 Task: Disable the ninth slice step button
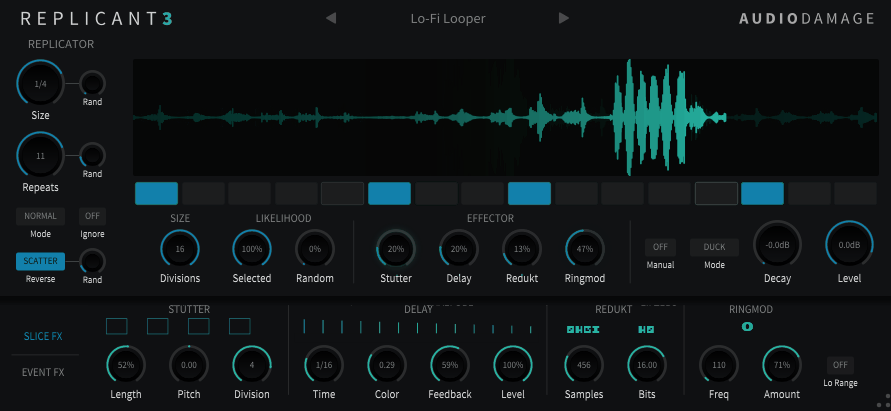tap(529, 193)
